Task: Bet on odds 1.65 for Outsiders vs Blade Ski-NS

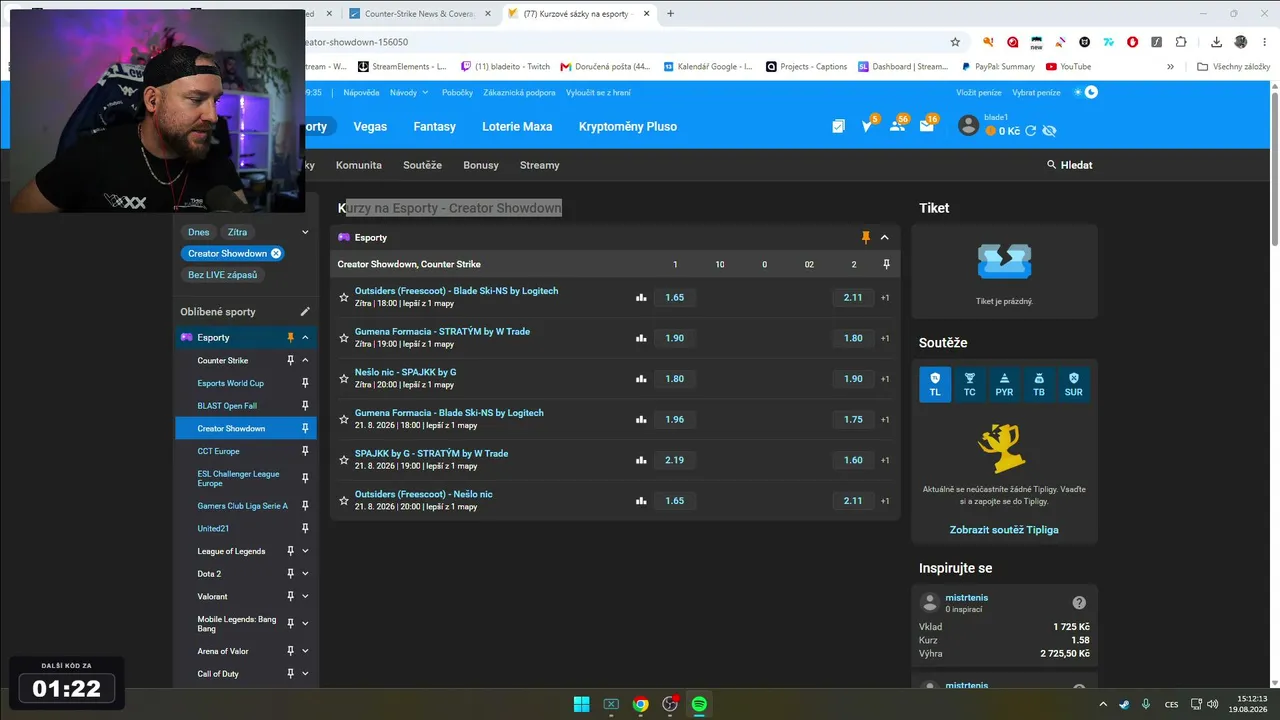Action: (675, 297)
